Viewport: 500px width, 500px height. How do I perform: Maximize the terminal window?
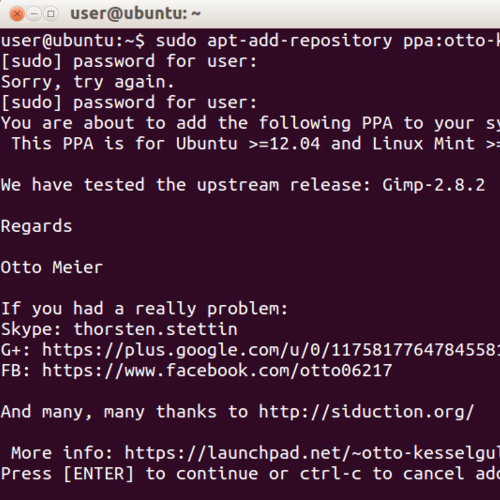[x=51, y=14]
